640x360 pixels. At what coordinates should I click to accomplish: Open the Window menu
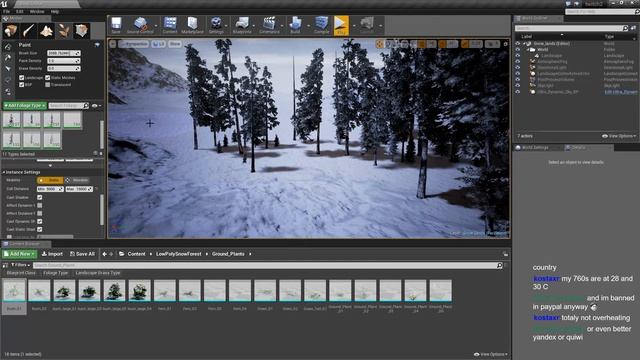coord(37,11)
